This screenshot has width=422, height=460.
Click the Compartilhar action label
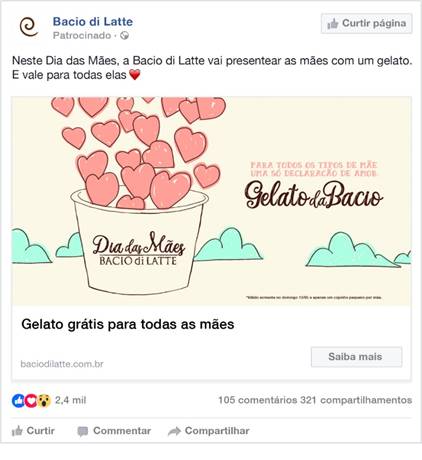pyautogui.click(x=217, y=431)
